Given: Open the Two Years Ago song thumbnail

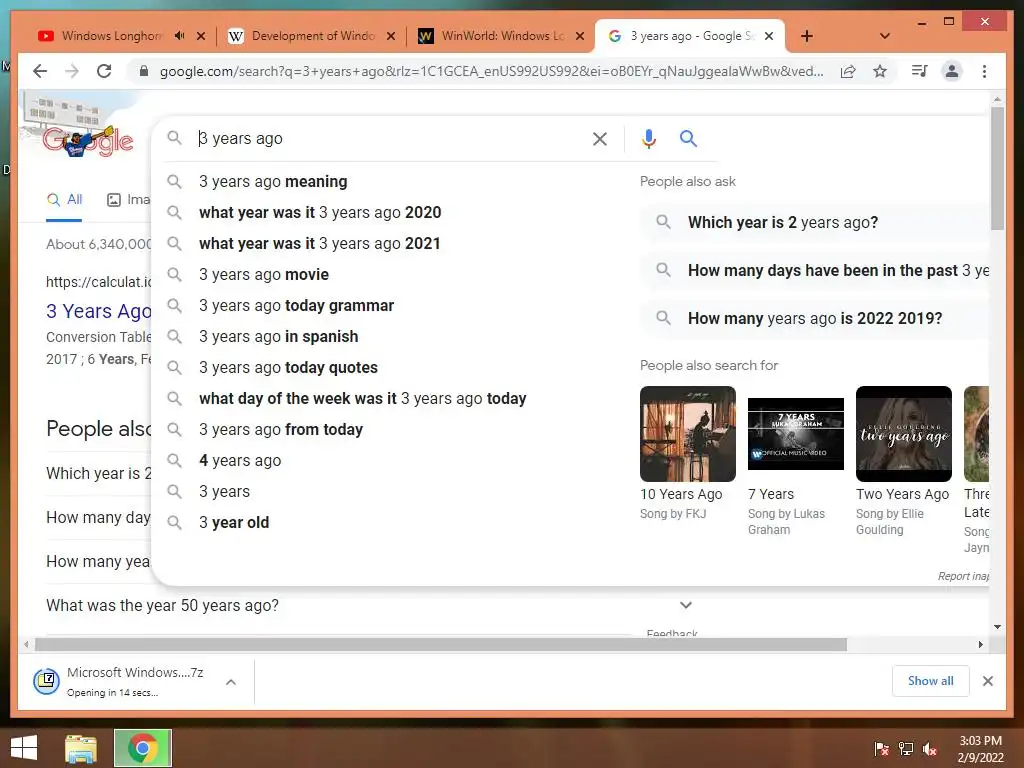Looking at the screenshot, I should pyautogui.click(x=903, y=434).
